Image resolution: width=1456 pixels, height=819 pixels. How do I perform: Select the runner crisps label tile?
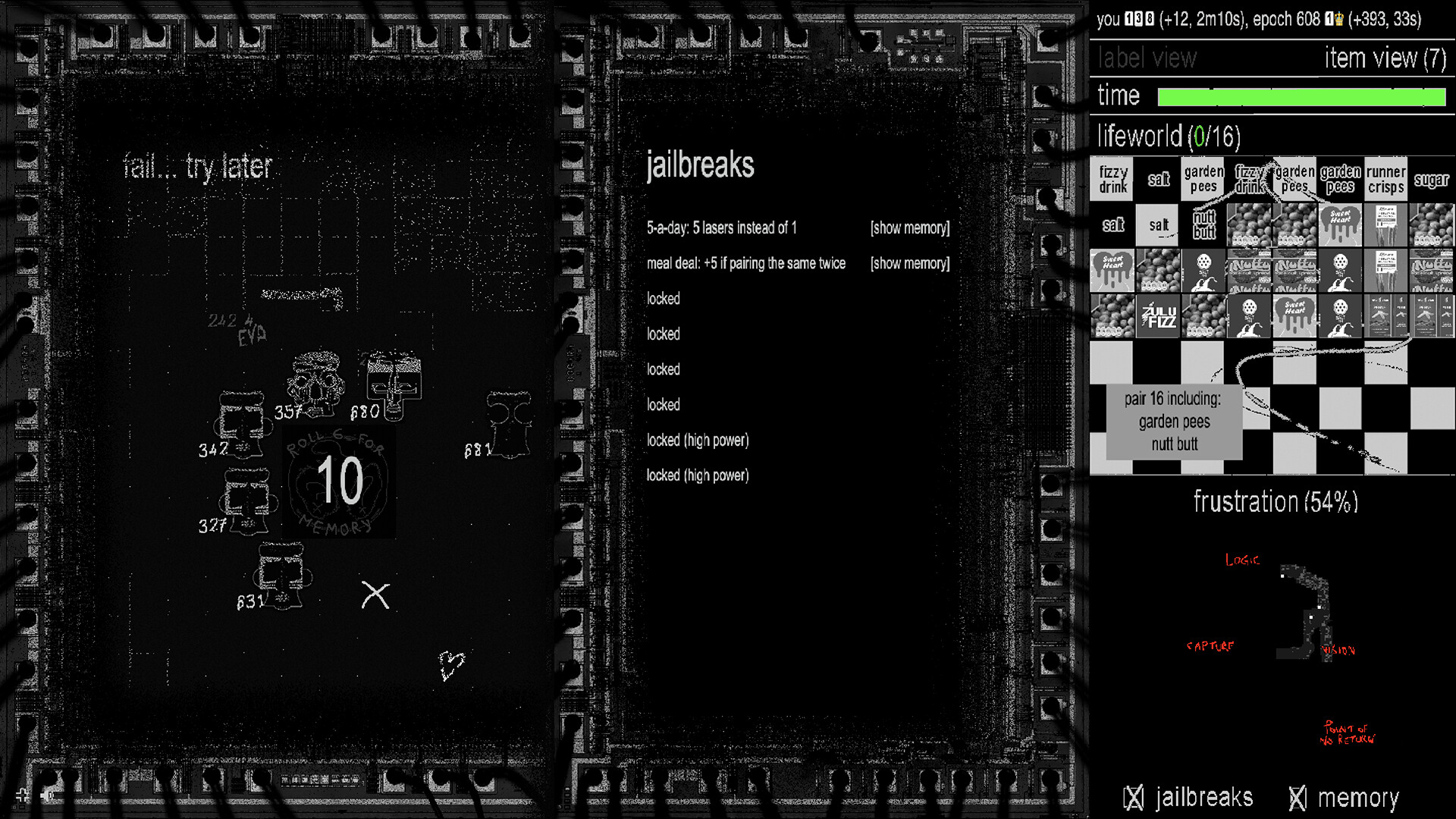point(1385,179)
